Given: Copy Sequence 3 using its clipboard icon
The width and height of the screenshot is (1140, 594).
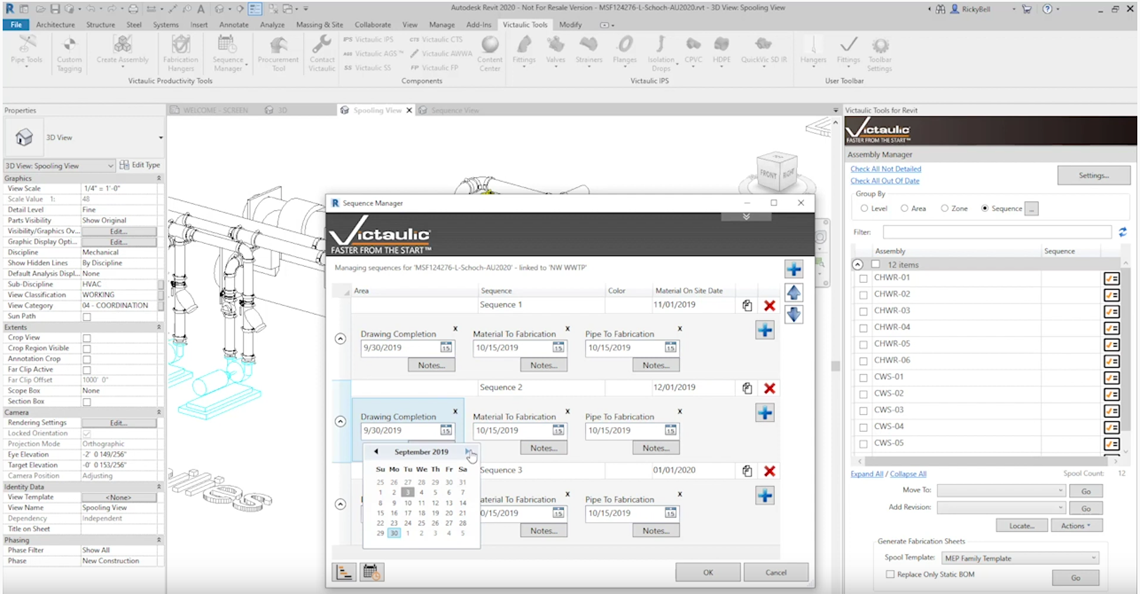Looking at the screenshot, I should point(747,472).
